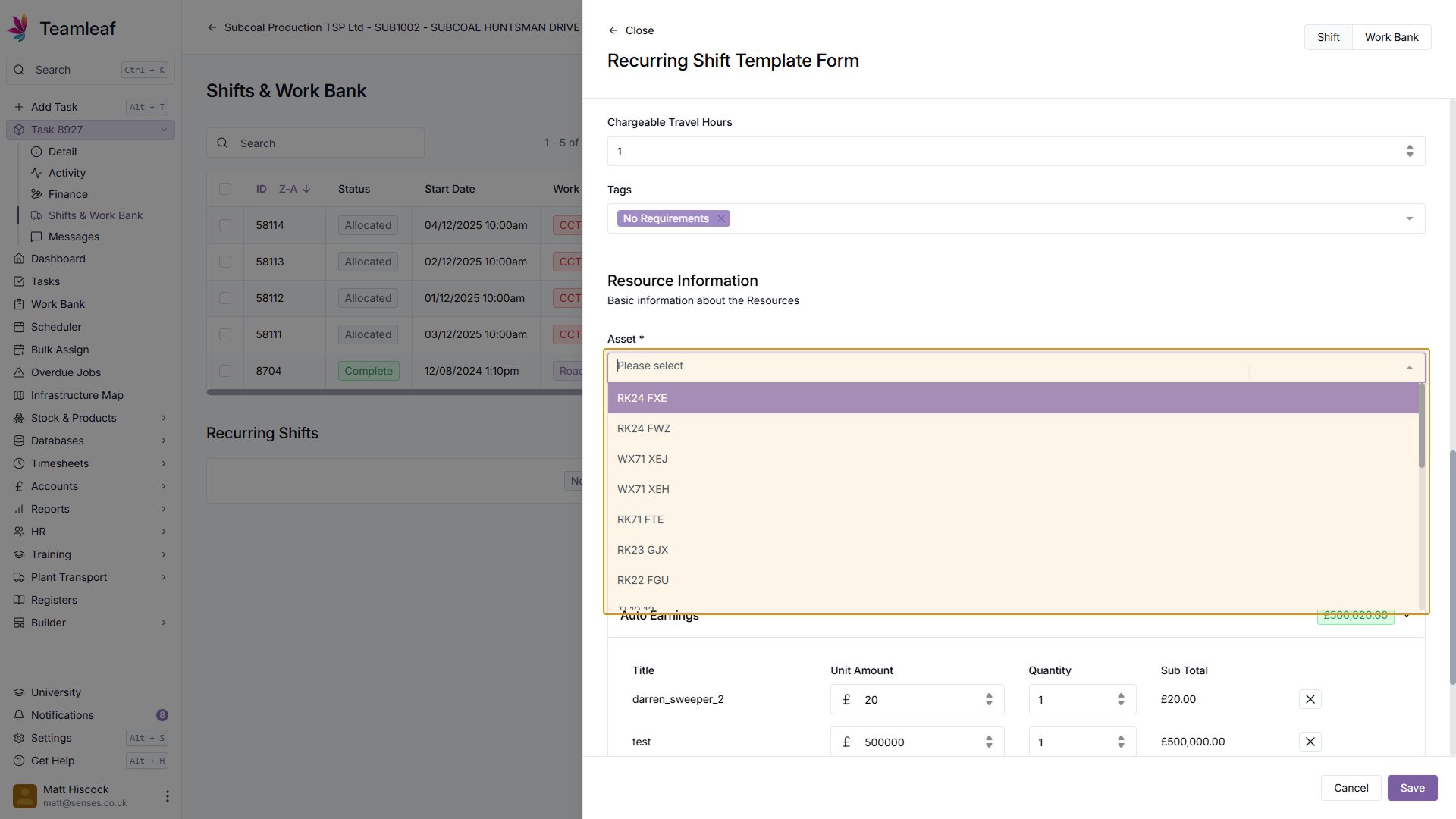Remove the No Requirements tag
Image resolution: width=1456 pixels, height=819 pixels.
[720, 218]
